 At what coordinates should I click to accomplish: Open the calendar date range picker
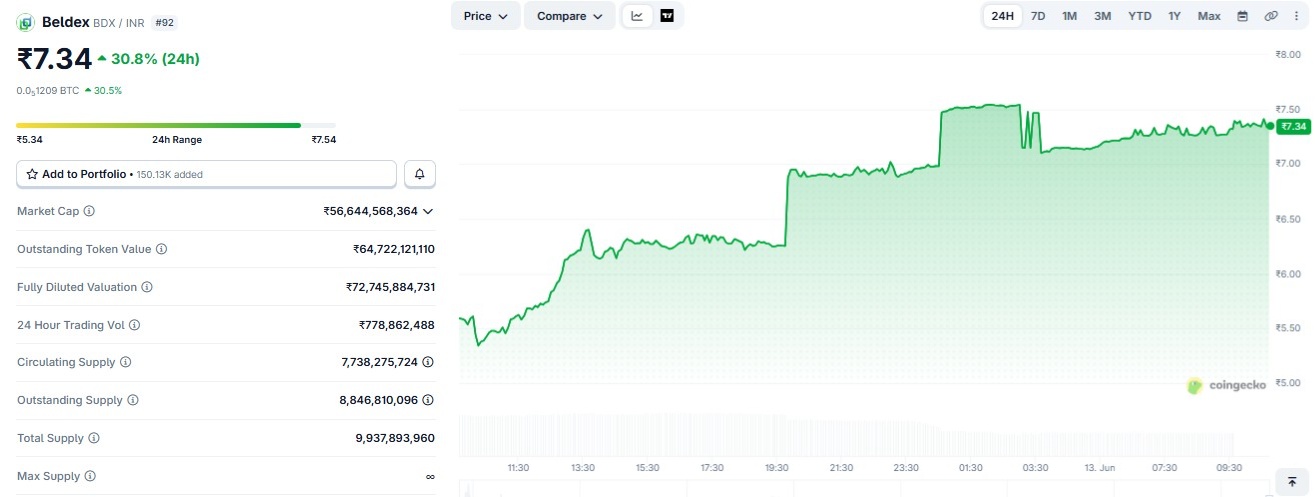[1243, 16]
